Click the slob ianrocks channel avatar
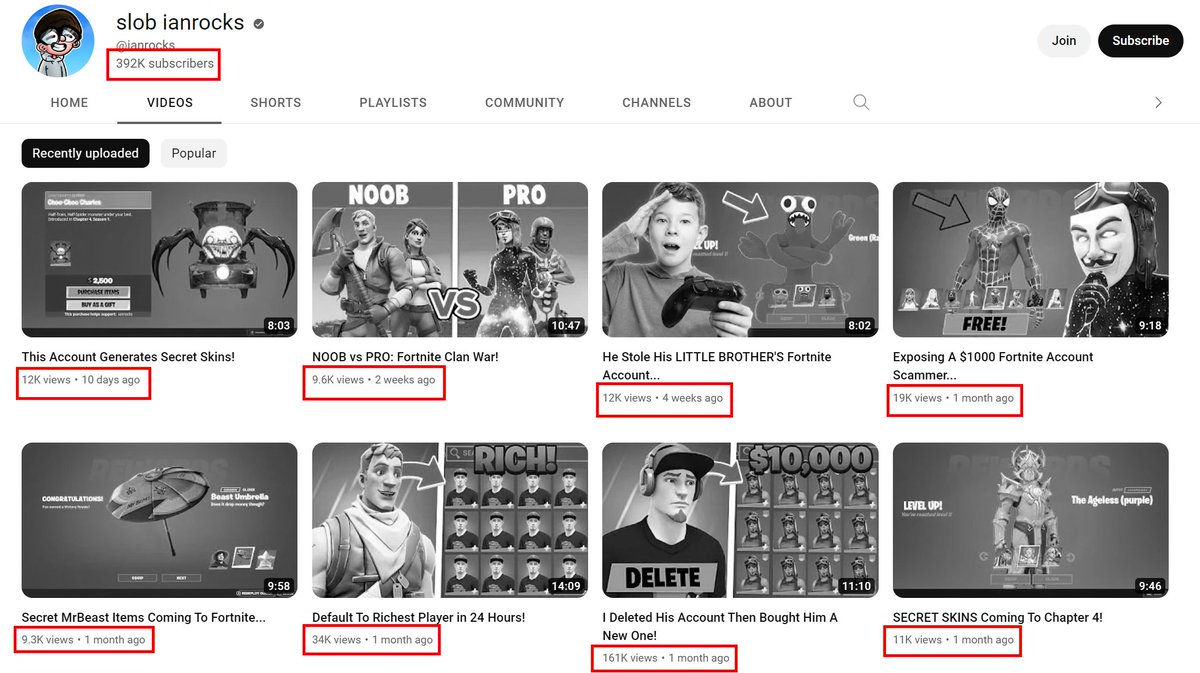The image size is (1200, 673). coord(58,40)
